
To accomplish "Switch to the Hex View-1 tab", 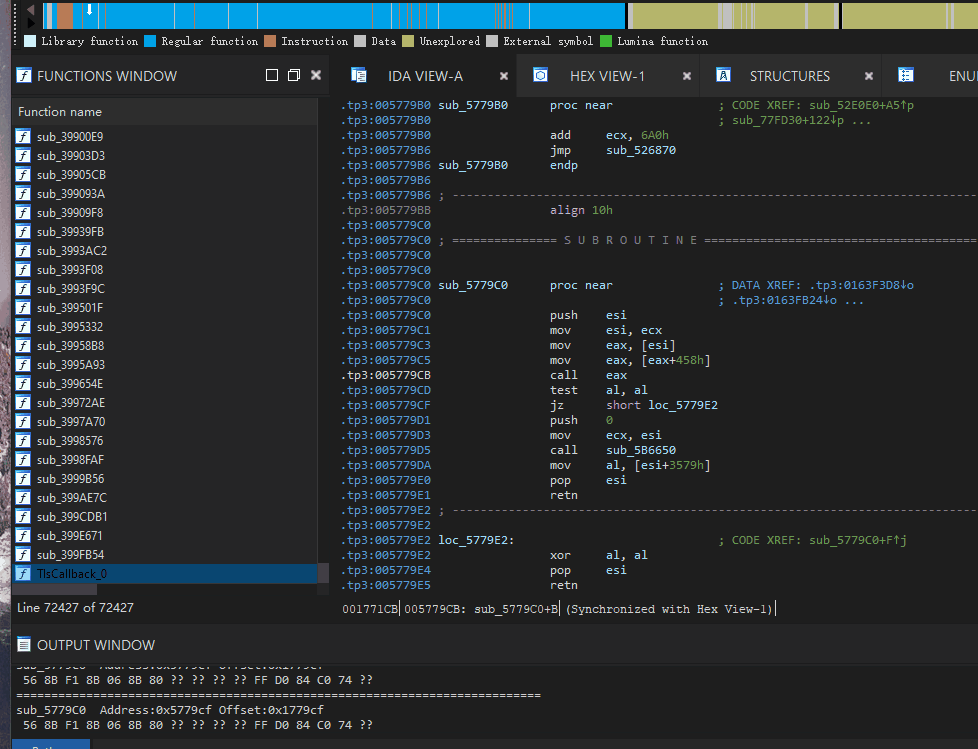I will click(607, 76).
